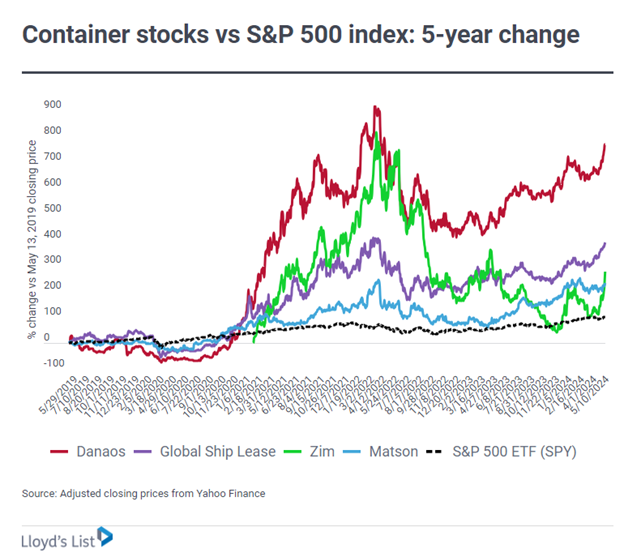This screenshot has width=624, height=553.
Task: Click the Lloyd's List arrow logo icon
Action: coord(105,537)
